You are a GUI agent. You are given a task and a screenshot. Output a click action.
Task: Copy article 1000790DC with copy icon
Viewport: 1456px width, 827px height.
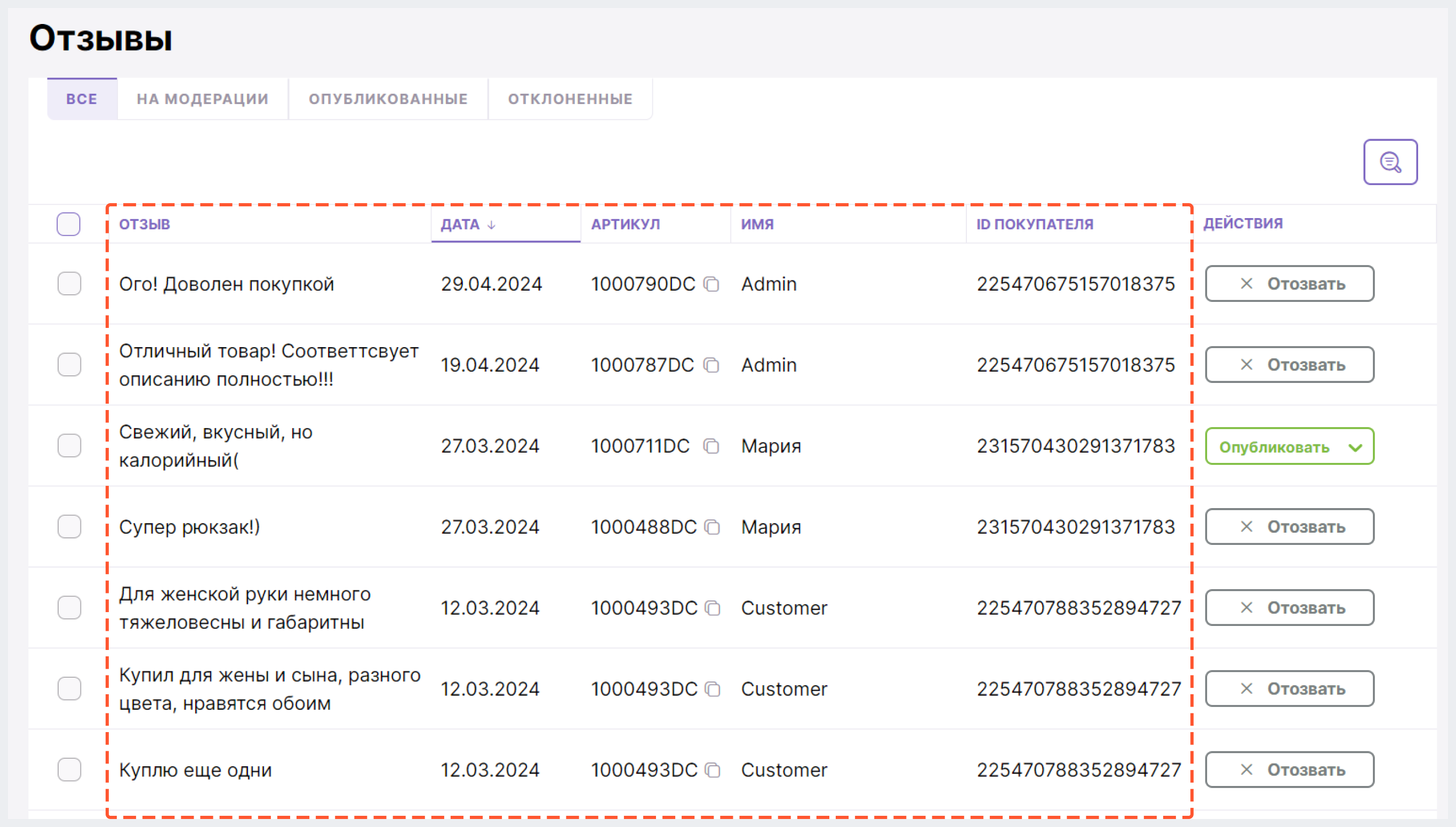pos(711,284)
